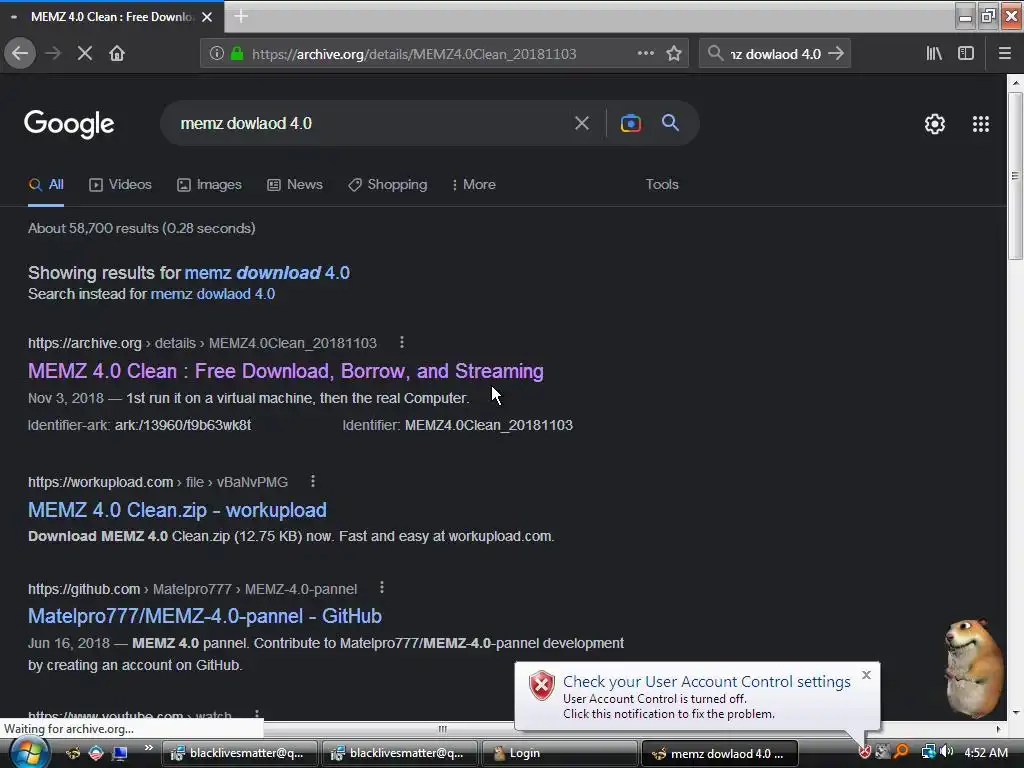Dismiss the User Account Control notification
The image size is (1024, 768).
[x=866, y=675]
